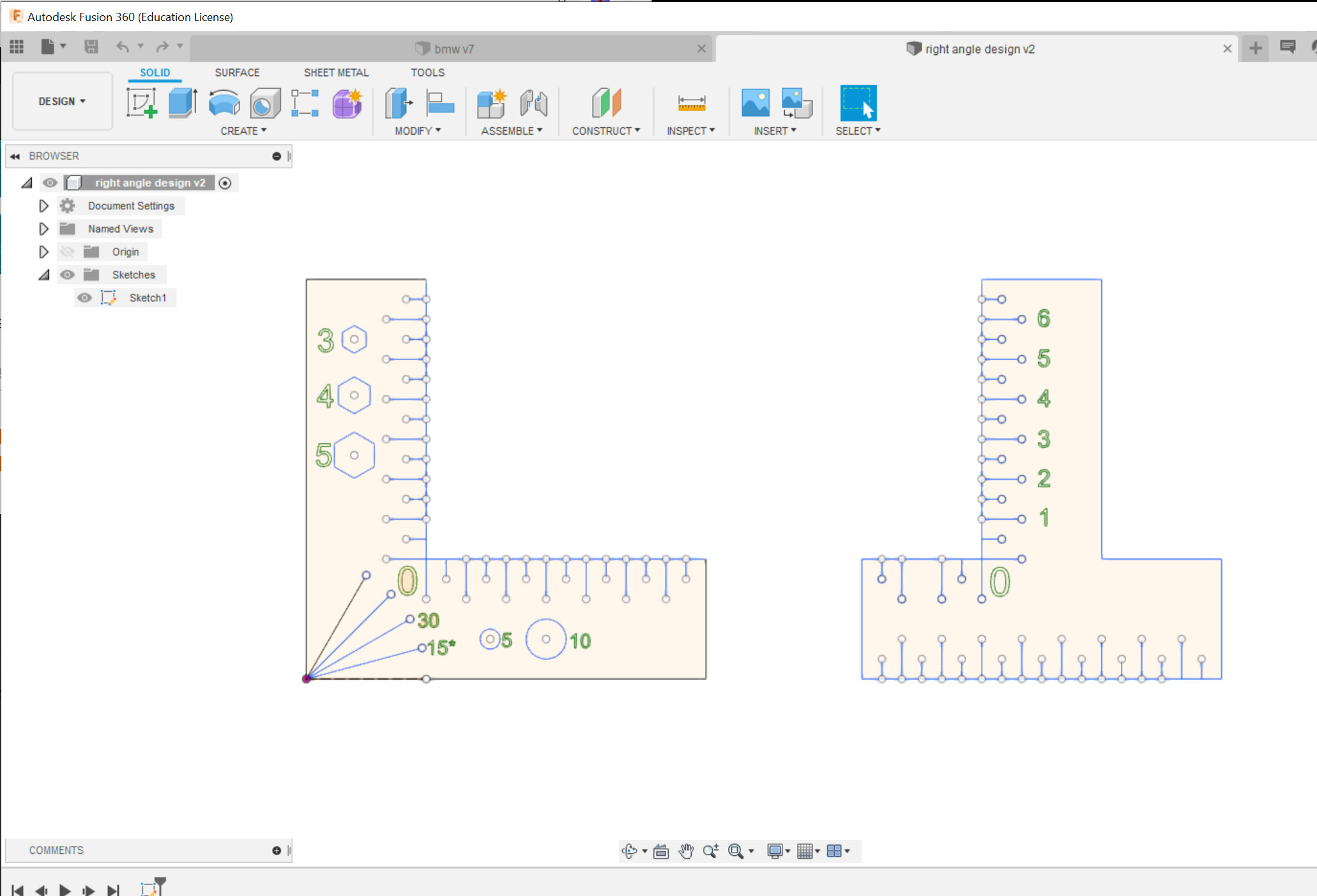The width and height of the screenshot is (1317, 896).
Task: Open the DESIGN workspace dropdown
Action: 62,101
